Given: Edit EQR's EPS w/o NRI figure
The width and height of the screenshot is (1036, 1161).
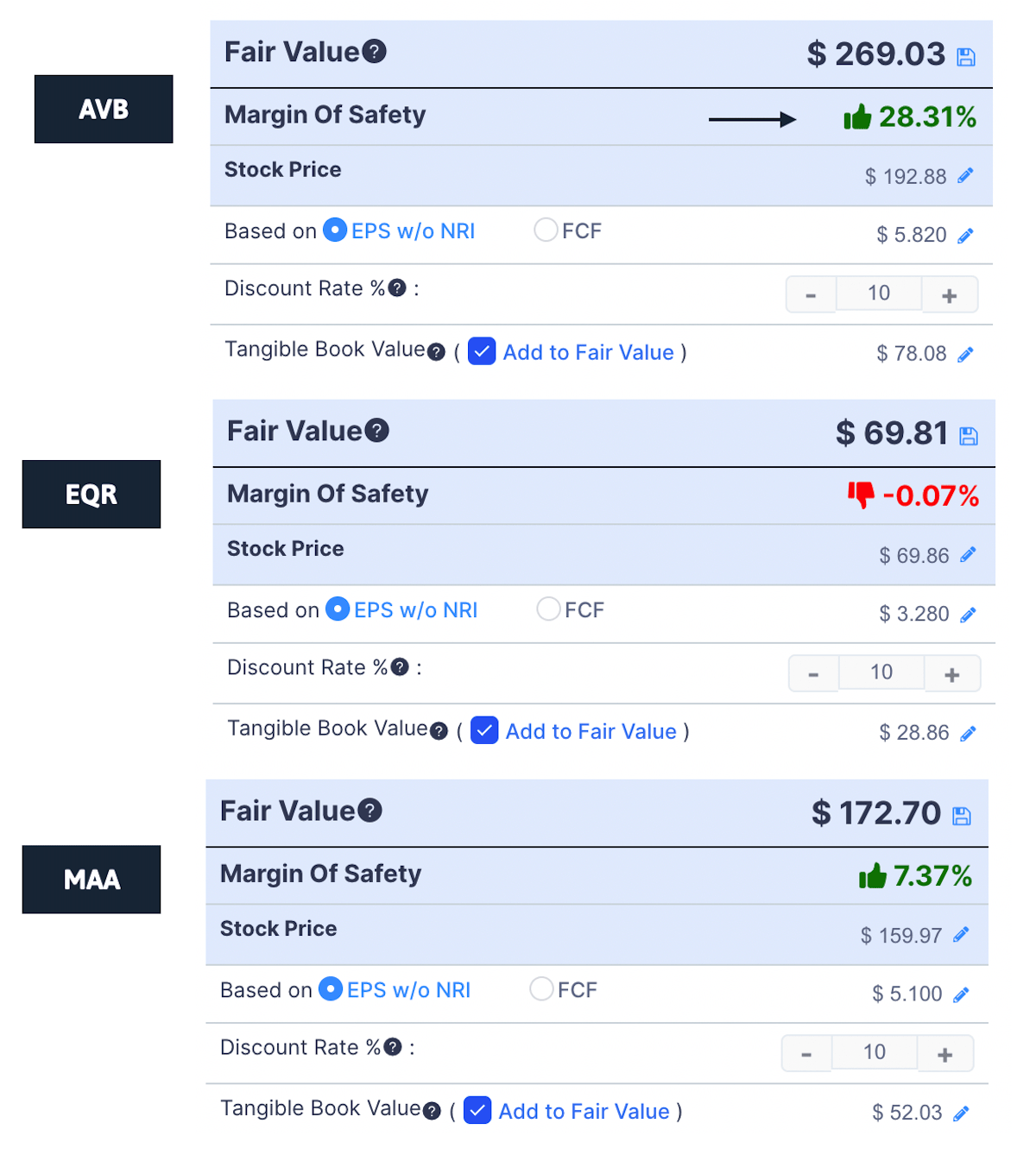Looking at the screenshot, I should (969, 614).
